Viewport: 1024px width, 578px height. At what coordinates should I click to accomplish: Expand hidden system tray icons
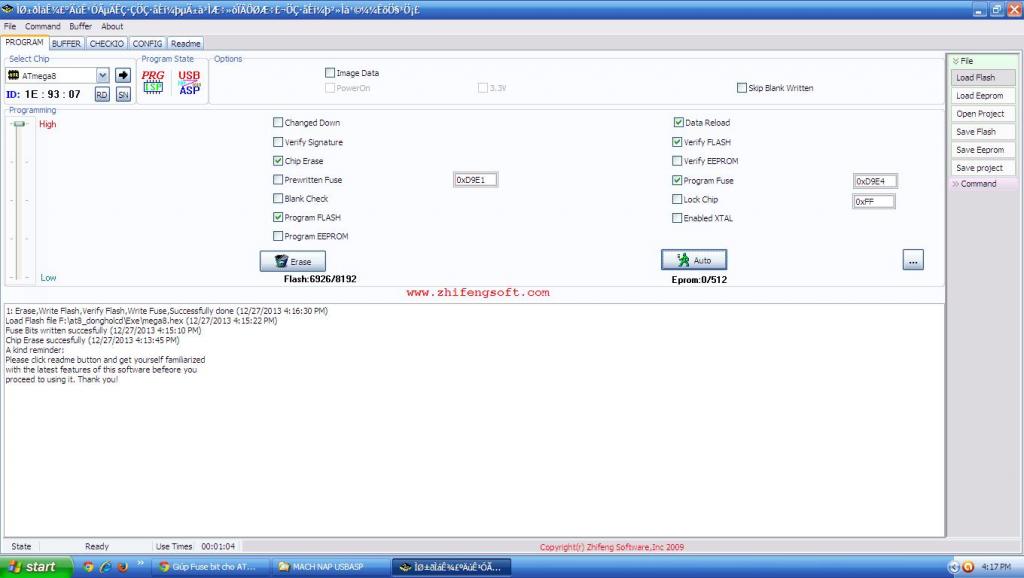pos(953,567)
